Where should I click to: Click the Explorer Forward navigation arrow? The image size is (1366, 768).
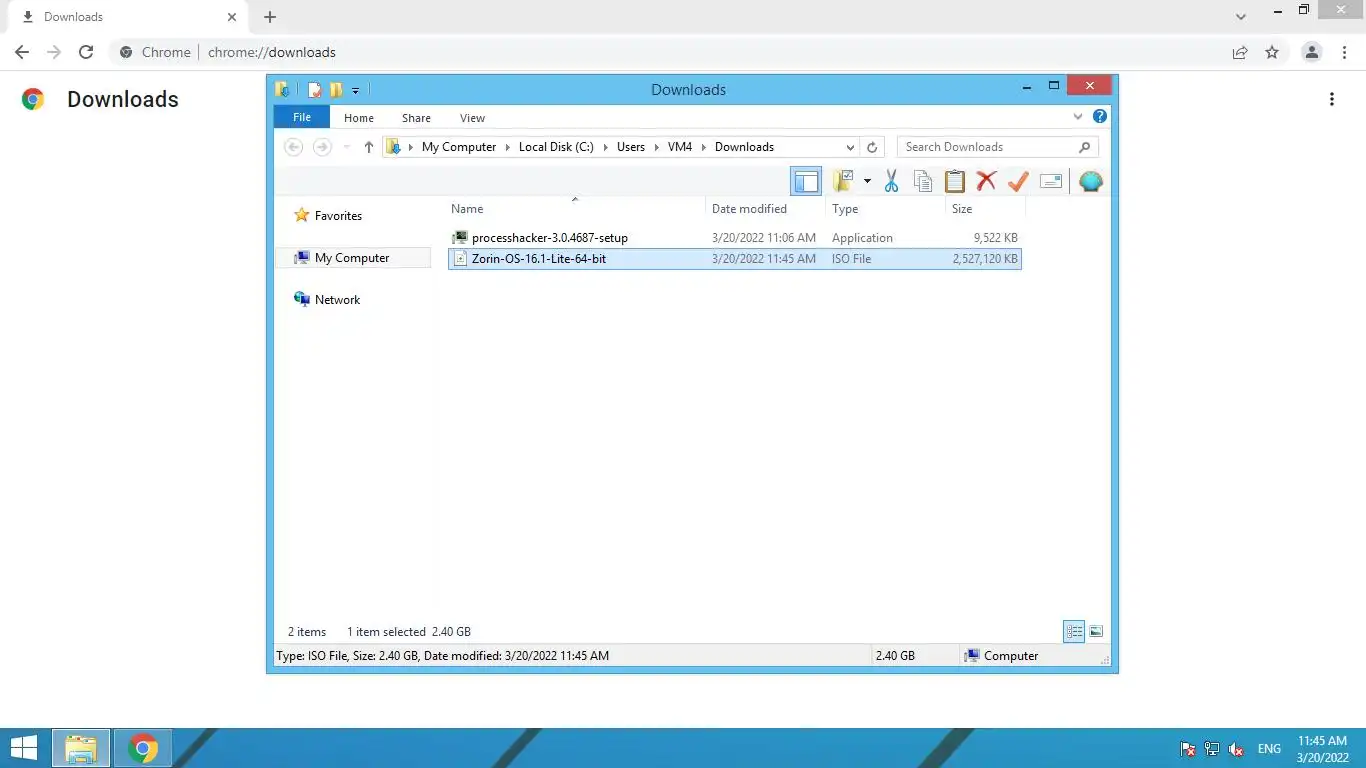[x=322, y=147]
